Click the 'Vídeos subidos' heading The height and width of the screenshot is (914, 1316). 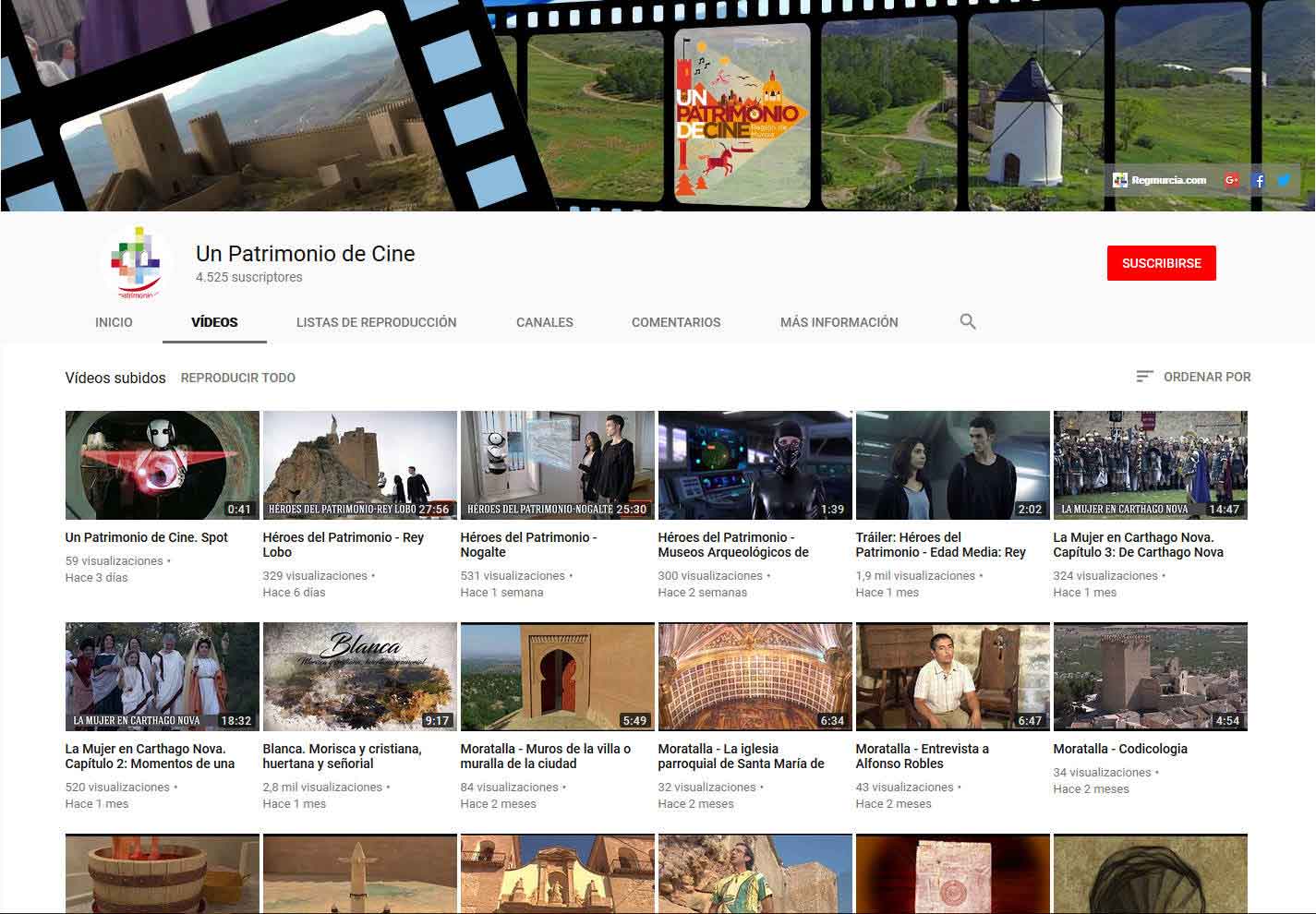click(x=115, y=378)
